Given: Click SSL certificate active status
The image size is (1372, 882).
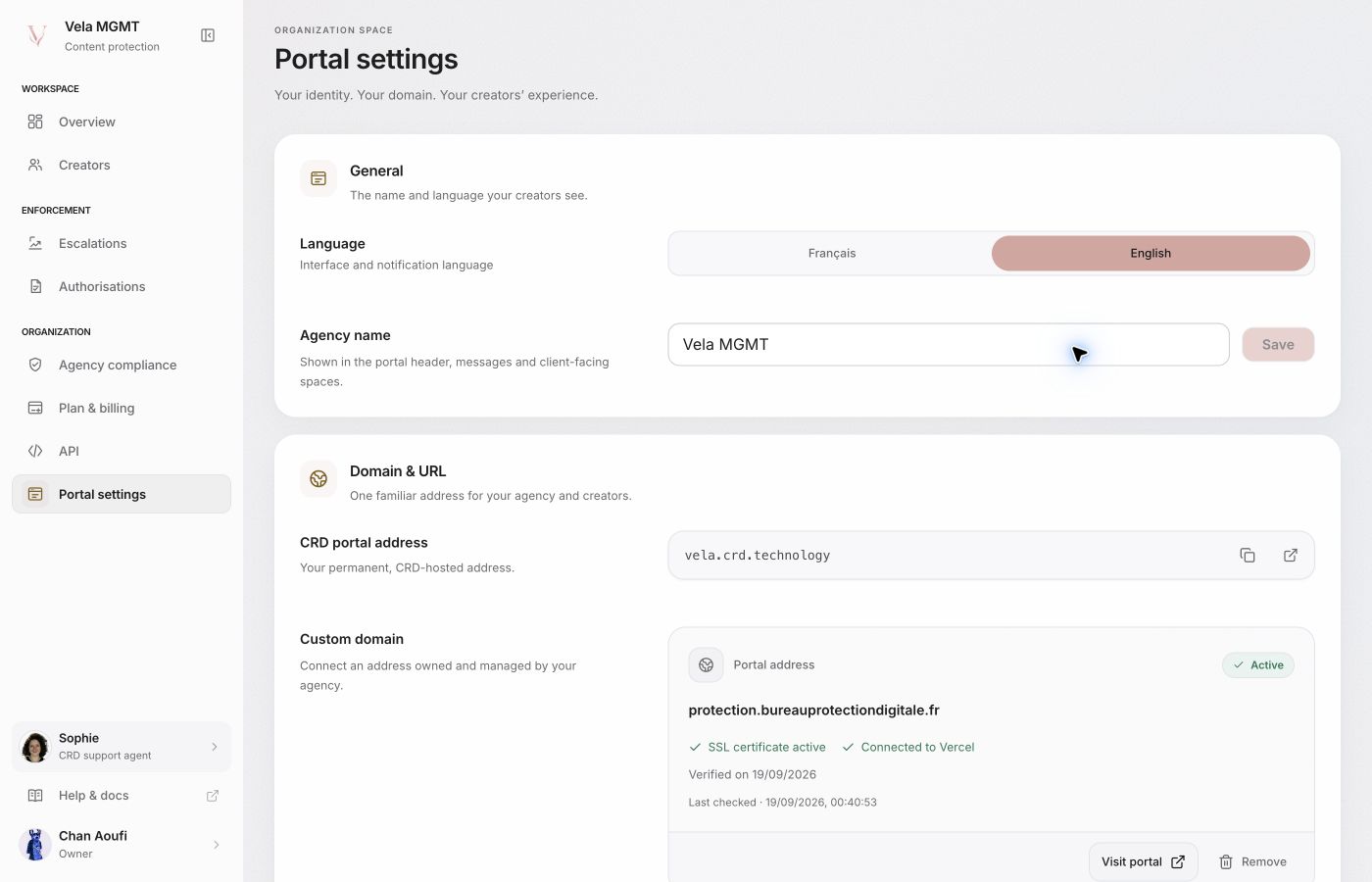Looking at the screenshot, I should point(758,747).
